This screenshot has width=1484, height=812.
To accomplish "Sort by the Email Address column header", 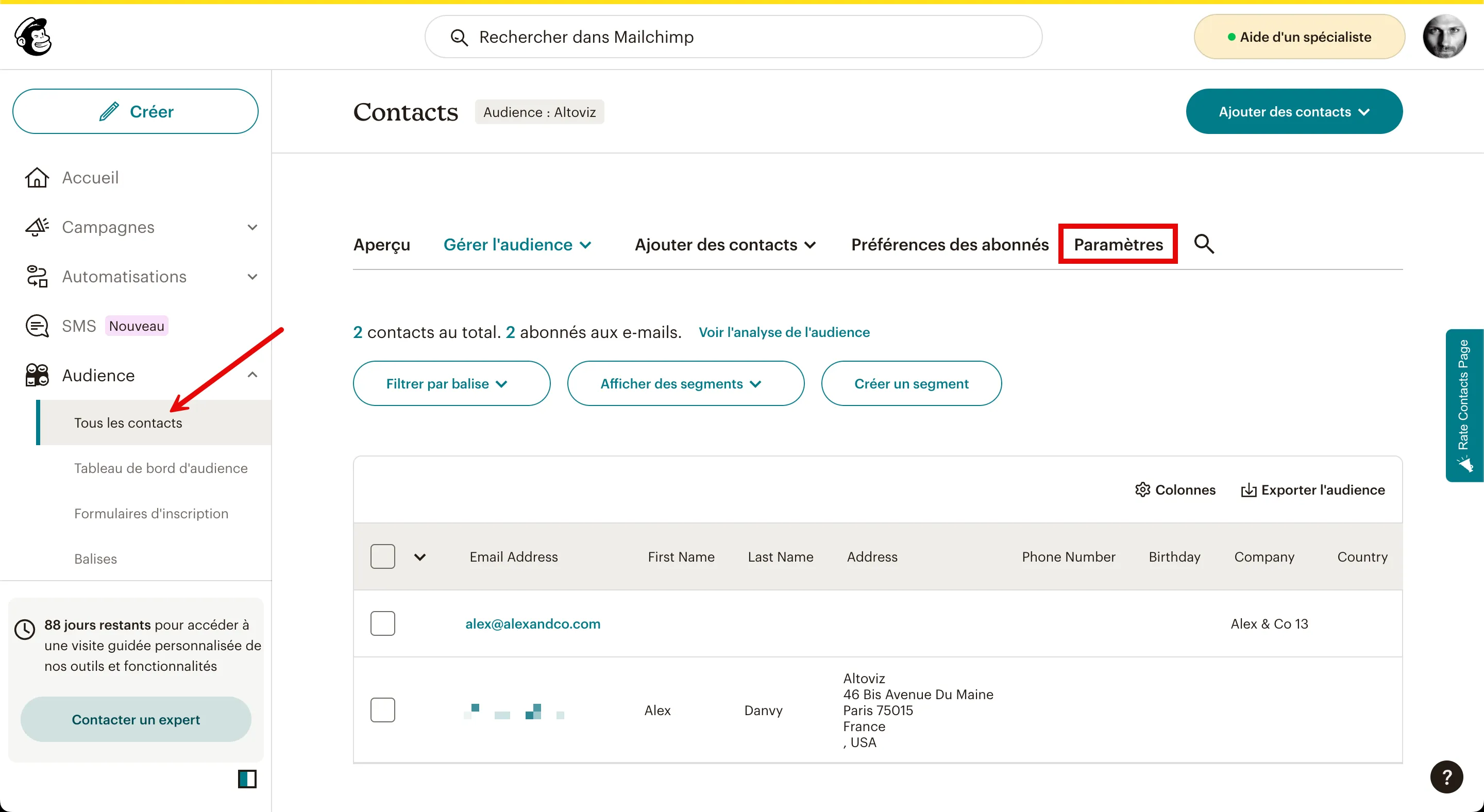I will (513, 557).
